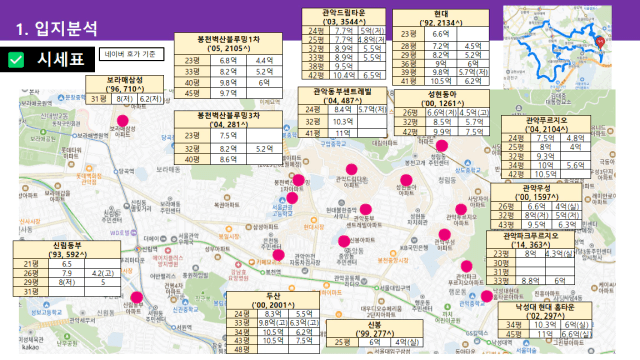Image resolution: width=640 pixels, height=360 pixels.
Task: Click the 8.8억 cell in 관악파크푸르지오 table
Action: pos(531,280)
